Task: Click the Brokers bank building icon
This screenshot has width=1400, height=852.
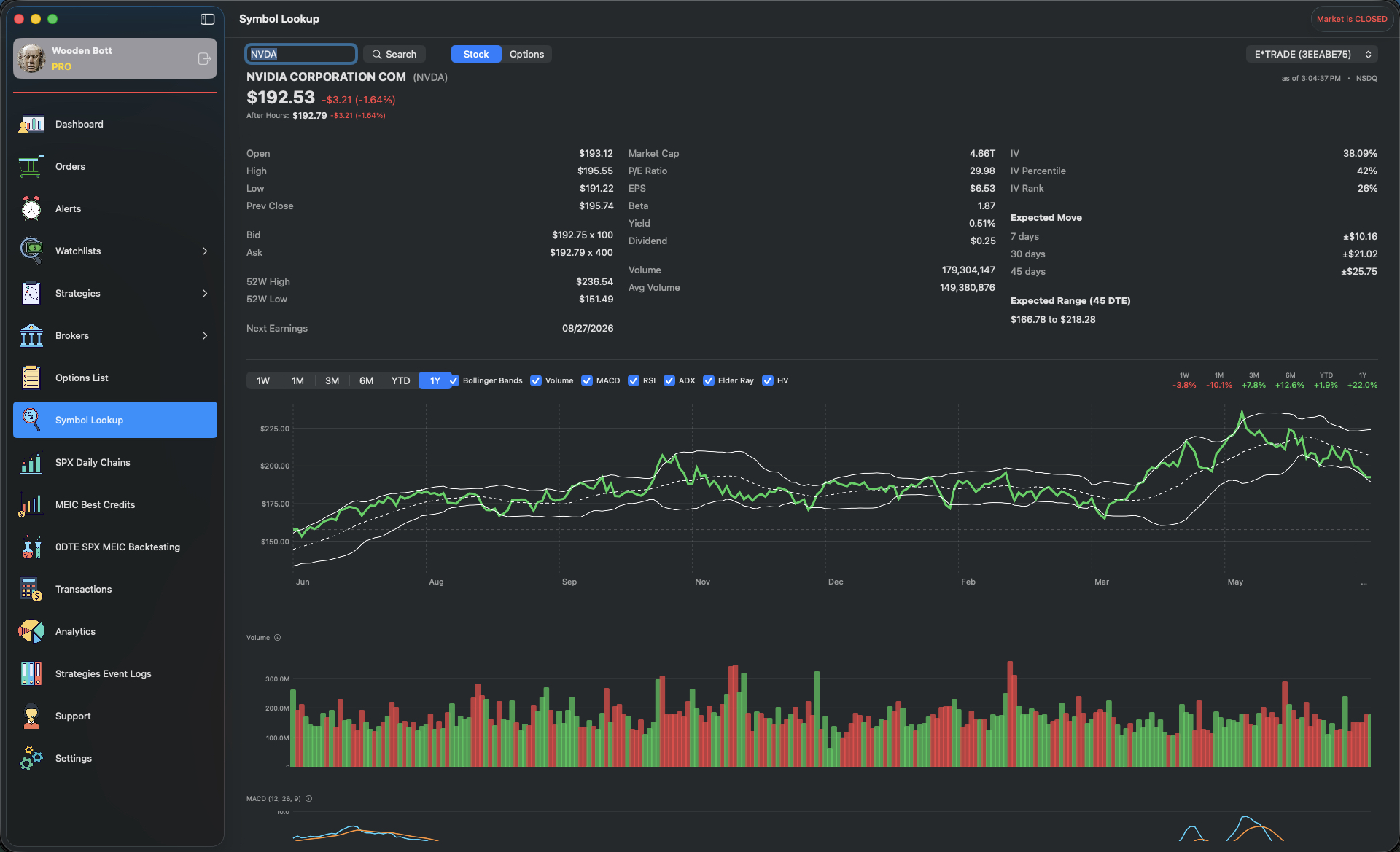Action: click(x=31, y=335)
